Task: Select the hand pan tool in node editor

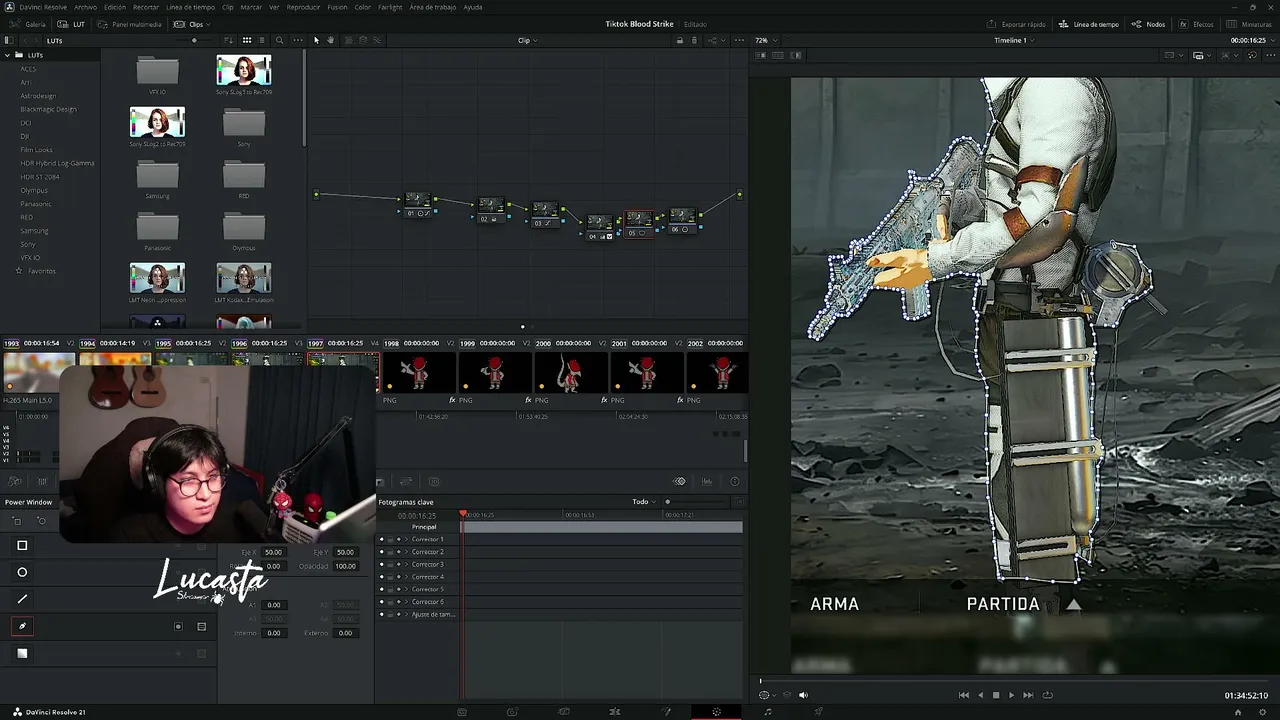Action: pyautogui.click(x=330, y=40)
